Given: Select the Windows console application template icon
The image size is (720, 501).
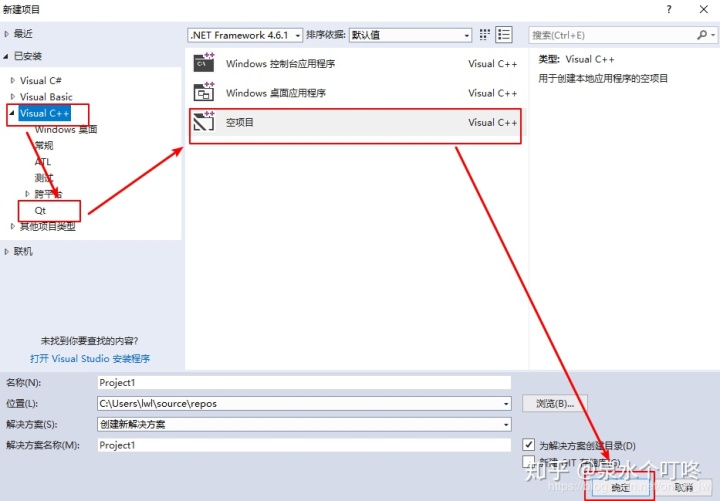Looking at the screenshot, I should pyautogui.click(x=204, y=63).
